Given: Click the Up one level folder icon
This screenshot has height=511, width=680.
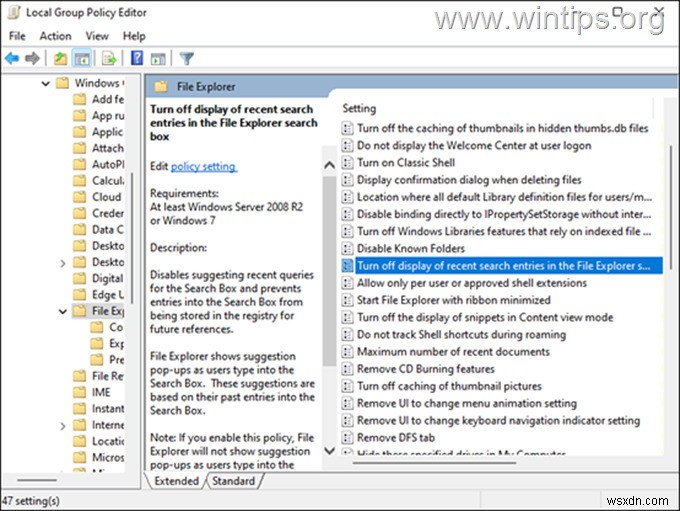Looking at the screenshot, I should [60, 58].
